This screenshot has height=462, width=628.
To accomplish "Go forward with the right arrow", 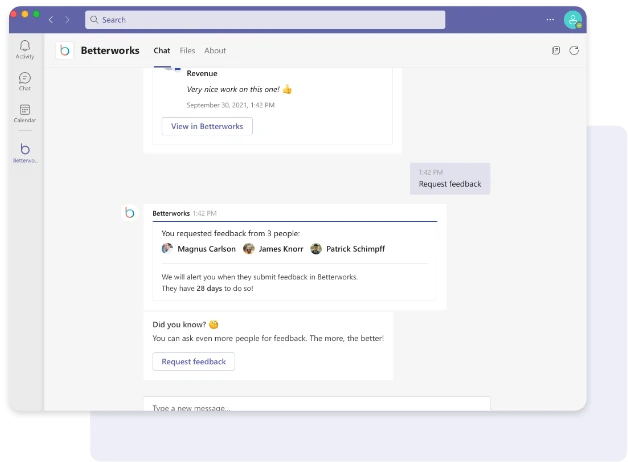I will (x=69, y=19).
